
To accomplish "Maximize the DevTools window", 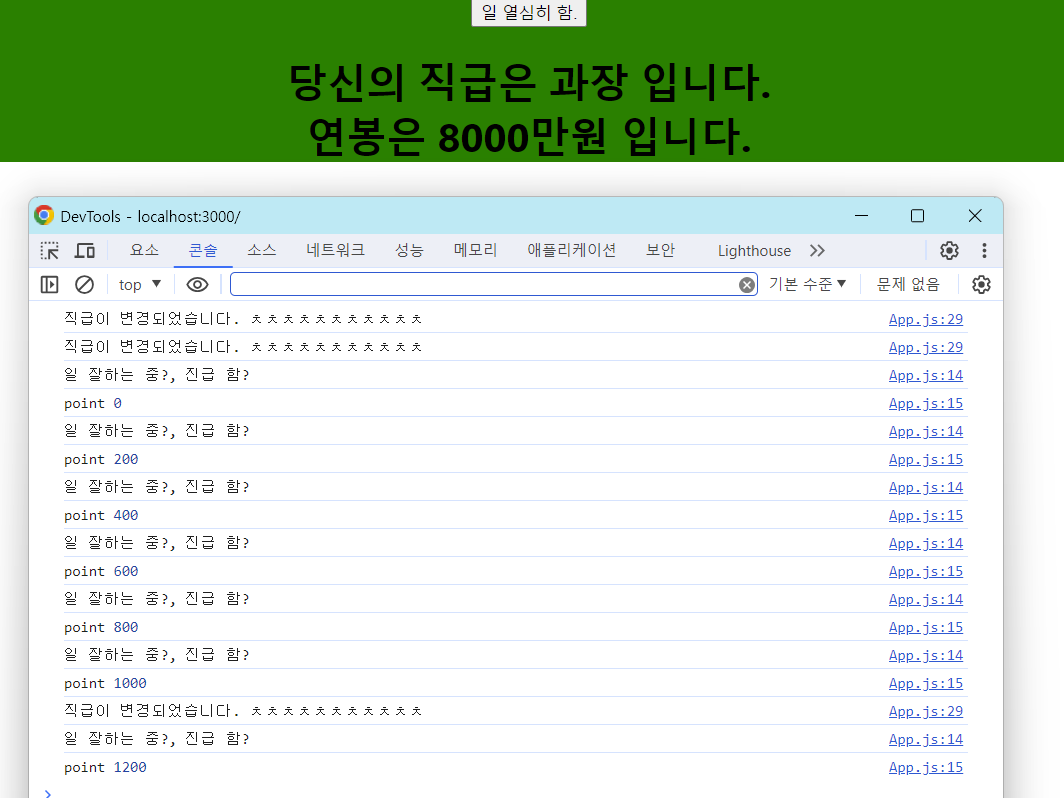I will tap(917, 216).
